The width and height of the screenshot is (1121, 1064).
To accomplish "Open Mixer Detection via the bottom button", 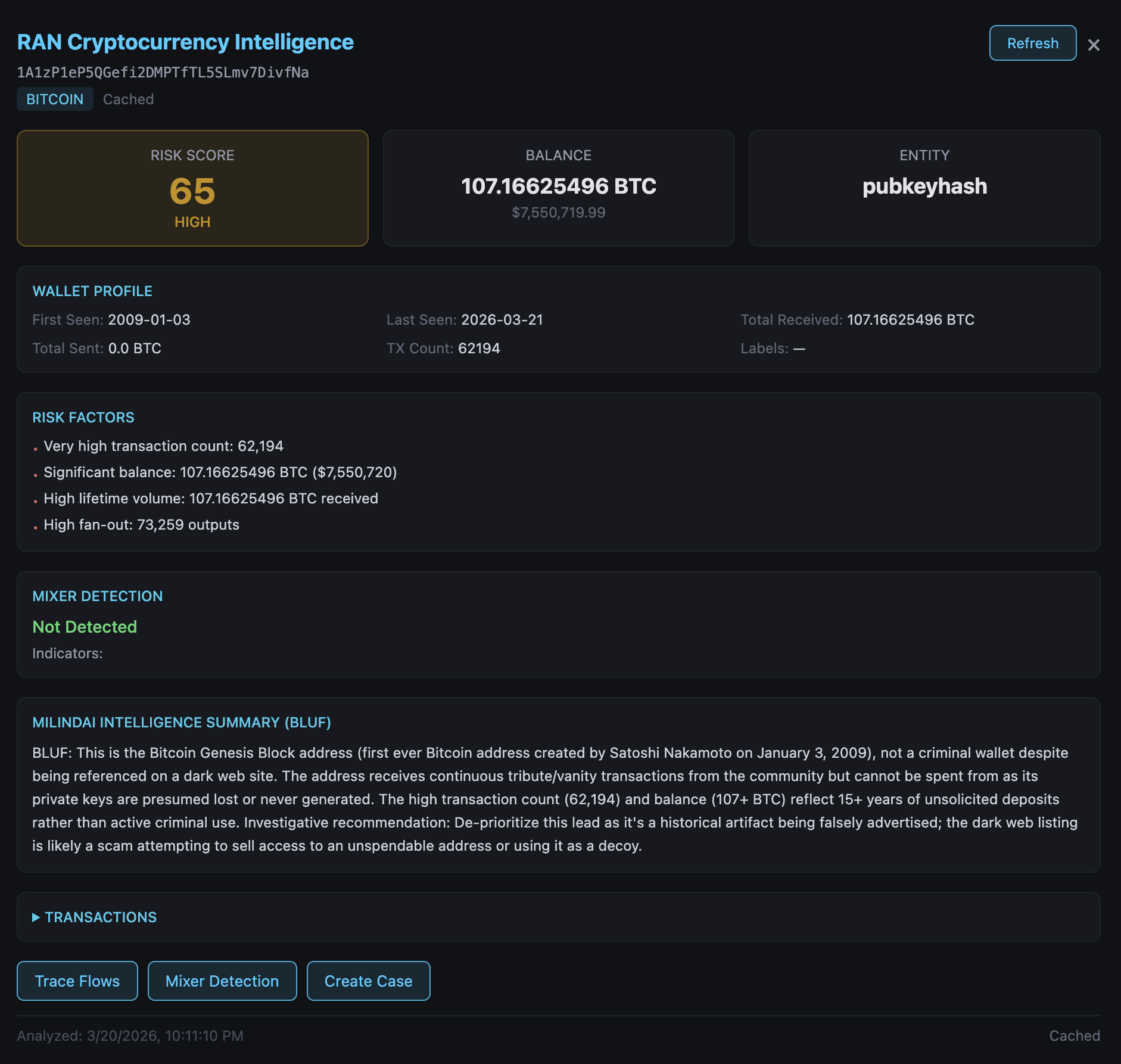I will pos(222,981).
